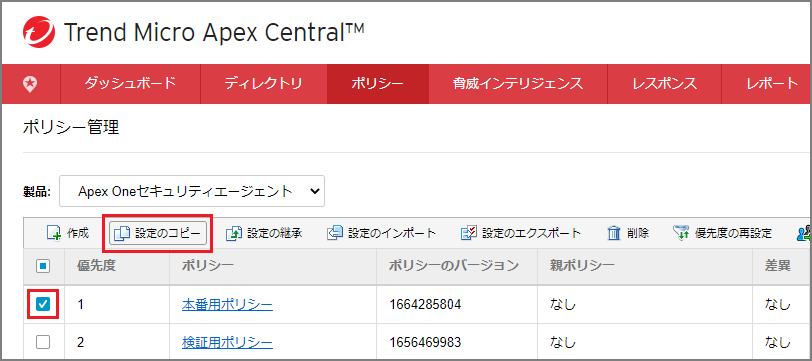Screen dimensions: 812x361
Task: Click the 設定のエクスポート export icon
Action: point(469,234)
